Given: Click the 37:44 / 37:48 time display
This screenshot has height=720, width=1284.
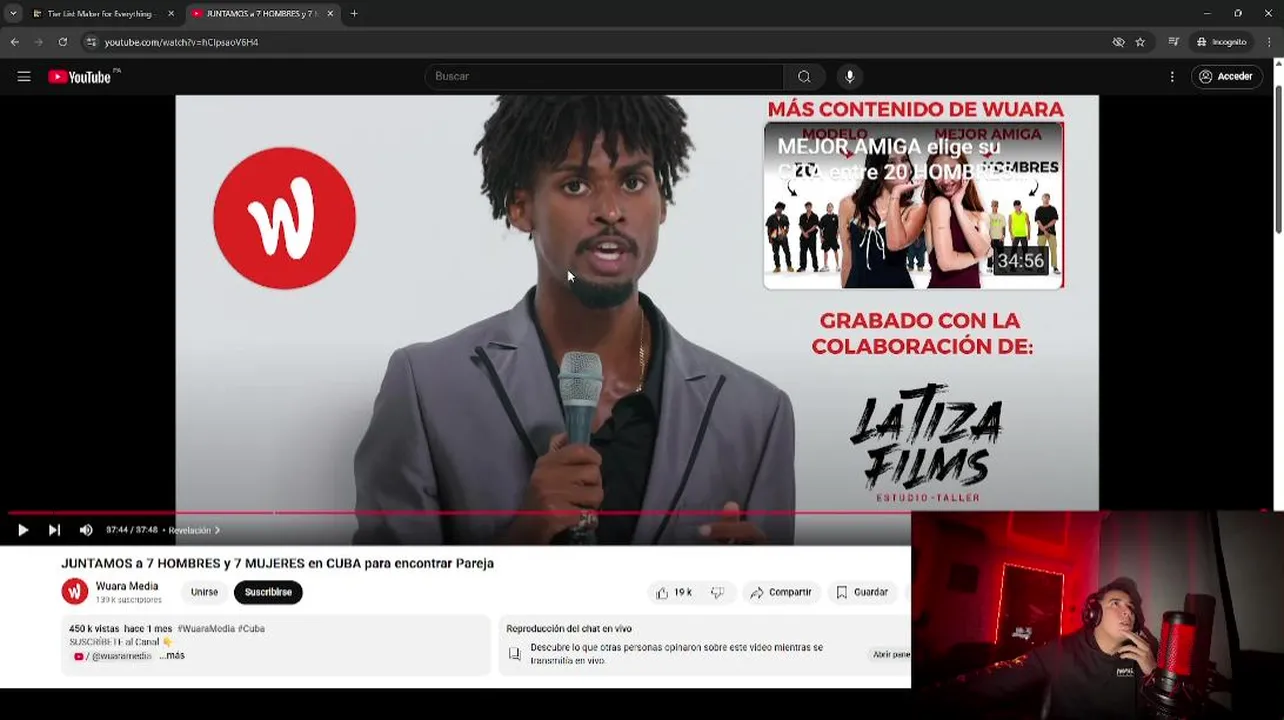Looking at the screenshot, I should pos(132,531).
